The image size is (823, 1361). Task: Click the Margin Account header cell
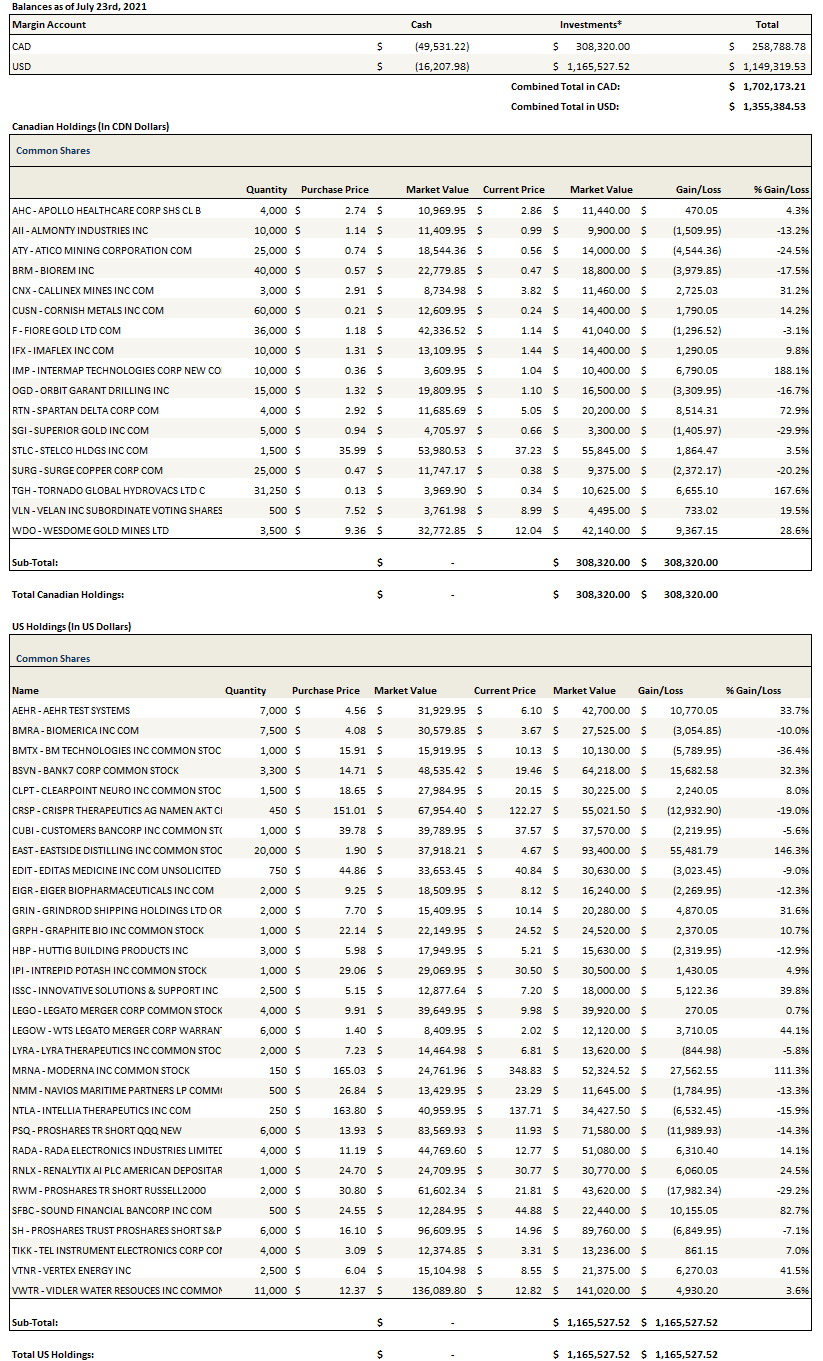(49, 25)
